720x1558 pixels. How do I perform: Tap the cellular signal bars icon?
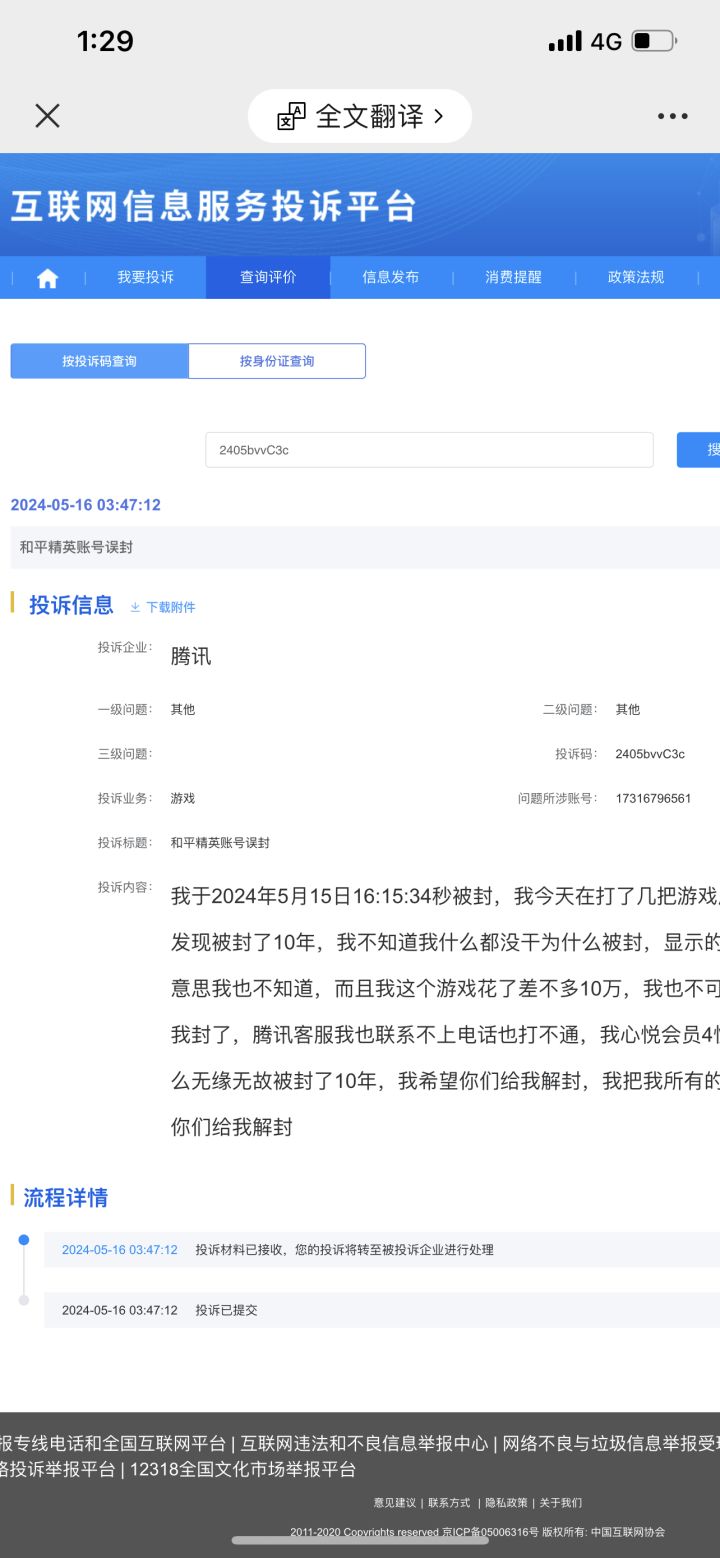point(565,41)
